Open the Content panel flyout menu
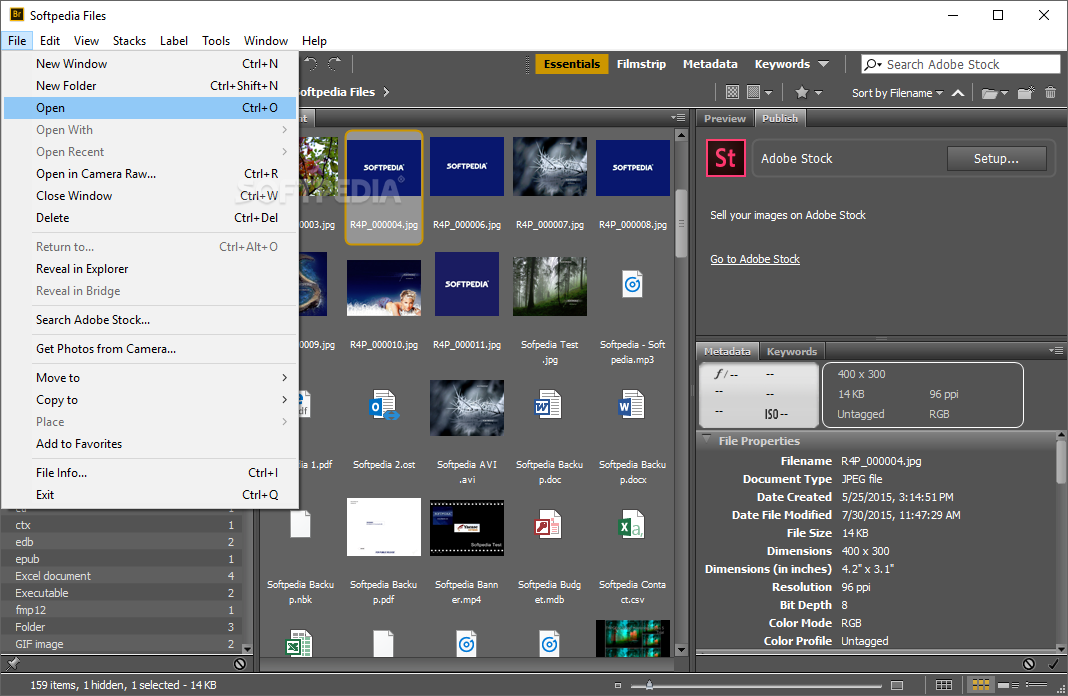The width and height of the screenshot is (1068, 696). (x=678, y=117)
